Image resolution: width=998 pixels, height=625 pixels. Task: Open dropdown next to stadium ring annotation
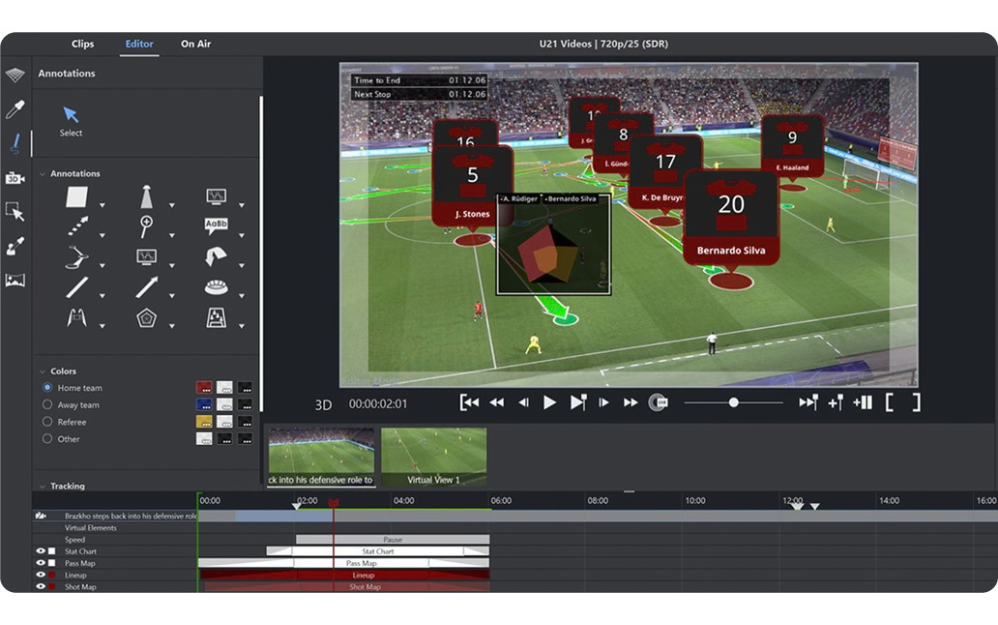coord(241,296)
